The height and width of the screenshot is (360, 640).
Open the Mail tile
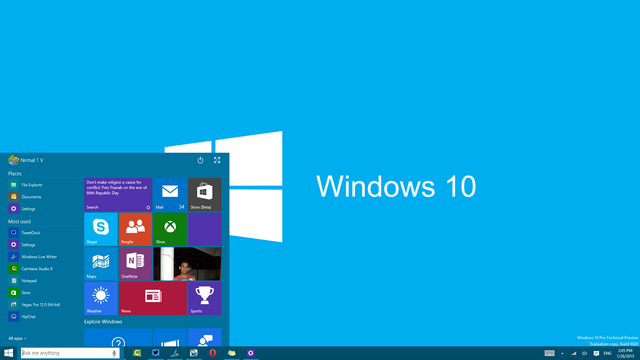pos(170,194)
